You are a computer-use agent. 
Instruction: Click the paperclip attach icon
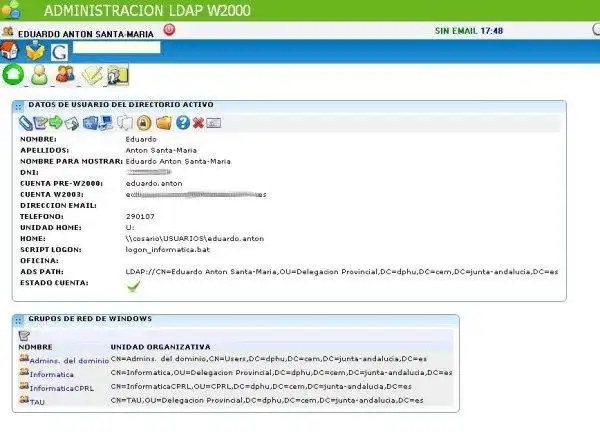point(26,123)
